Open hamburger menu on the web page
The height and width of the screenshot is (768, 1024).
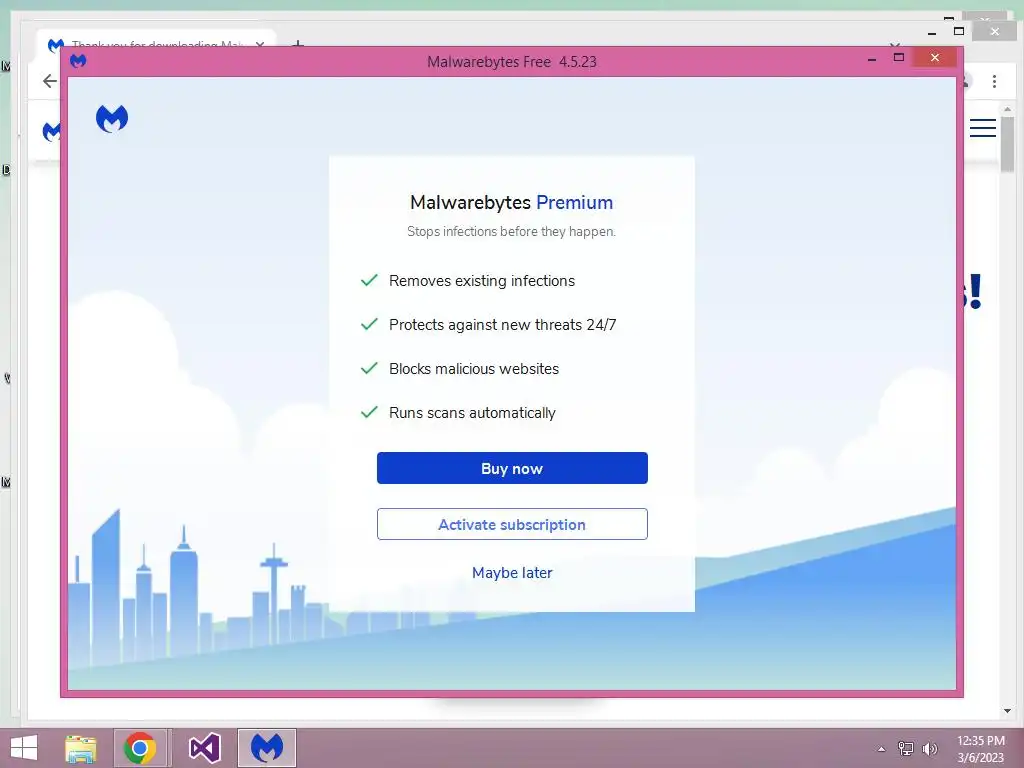pos(982,128)
